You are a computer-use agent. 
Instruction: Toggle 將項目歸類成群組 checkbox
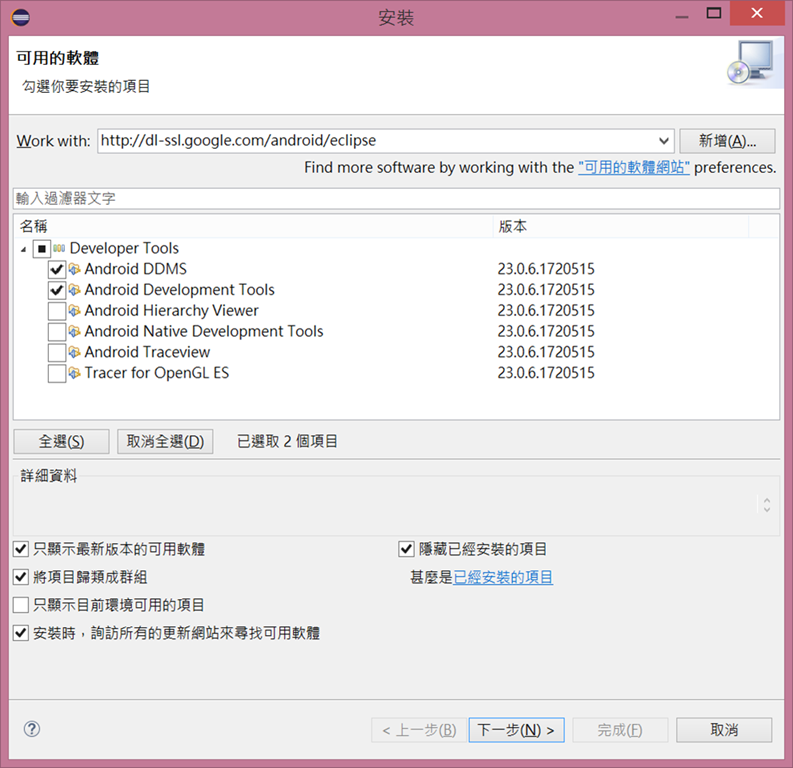(x=21, y=576)
